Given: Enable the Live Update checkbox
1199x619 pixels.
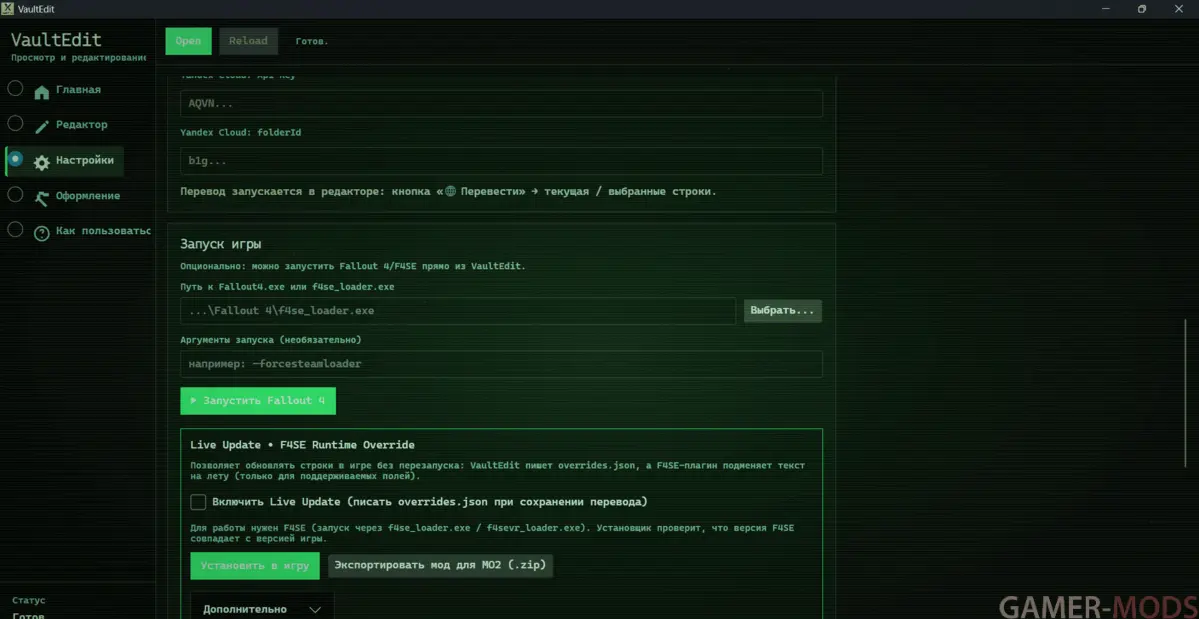Looking at the screenshot, I should [x=198, y=502].
